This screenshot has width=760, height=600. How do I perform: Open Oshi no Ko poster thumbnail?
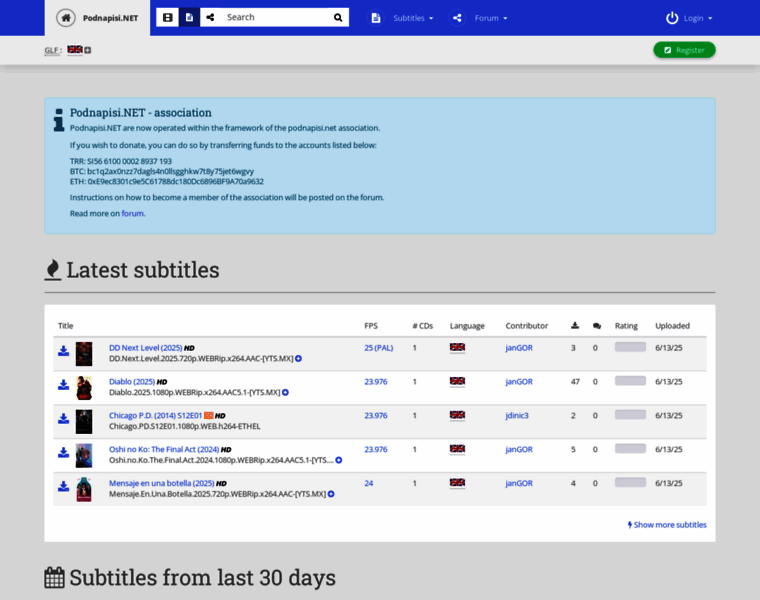point(84,456)
